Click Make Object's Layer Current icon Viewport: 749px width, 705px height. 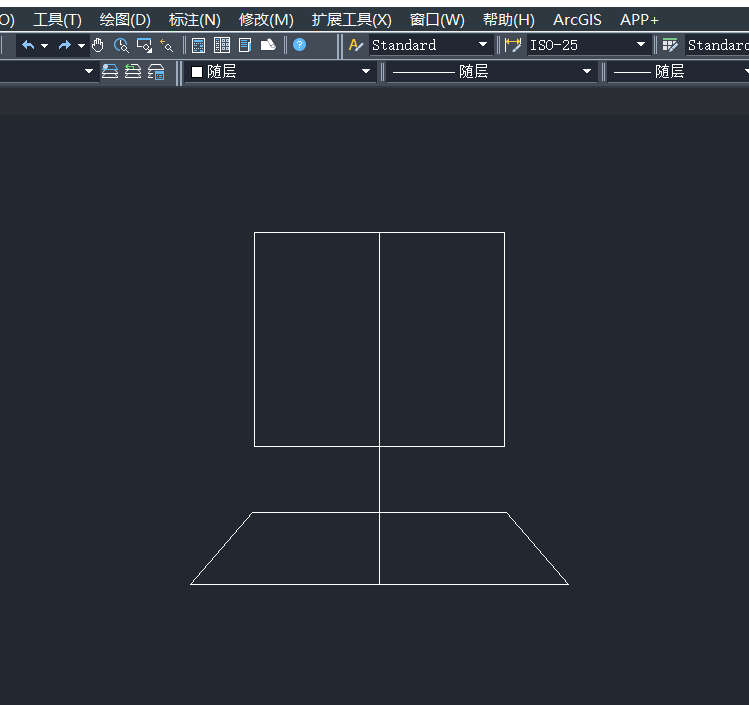[x=110, y=72]
